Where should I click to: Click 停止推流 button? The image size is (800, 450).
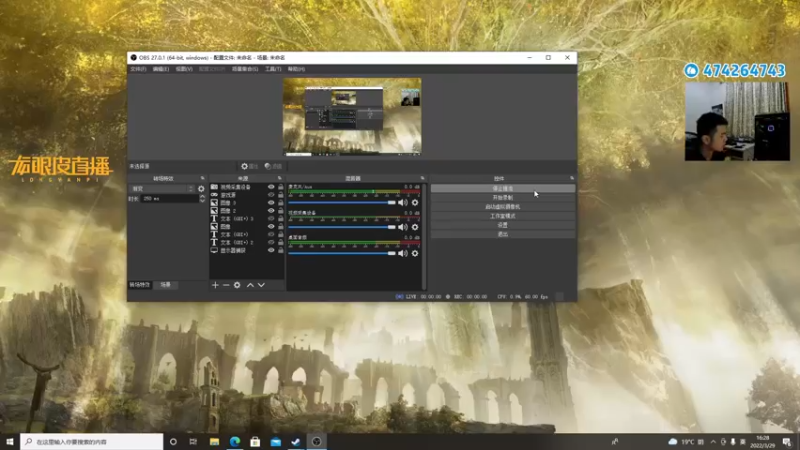(503, 188)
